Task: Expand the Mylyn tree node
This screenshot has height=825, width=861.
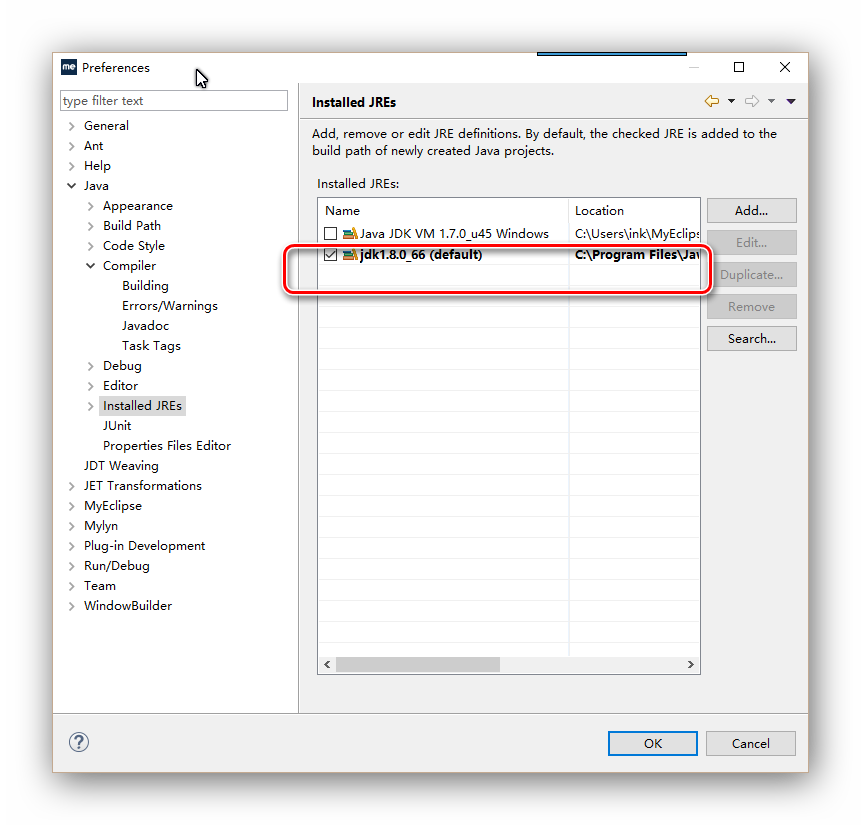Action: coord(71,526)
